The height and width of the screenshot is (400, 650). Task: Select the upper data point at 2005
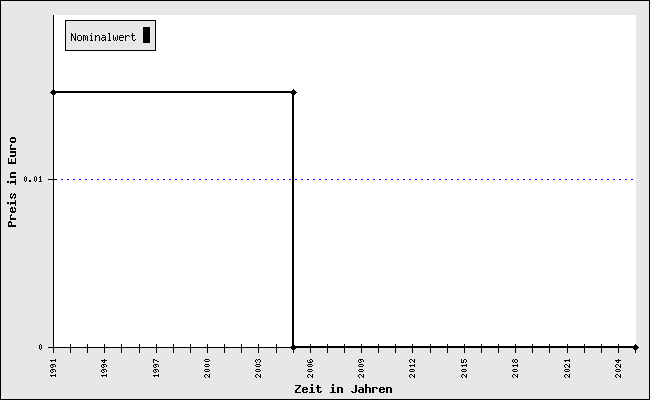click(x=293, y=92)
